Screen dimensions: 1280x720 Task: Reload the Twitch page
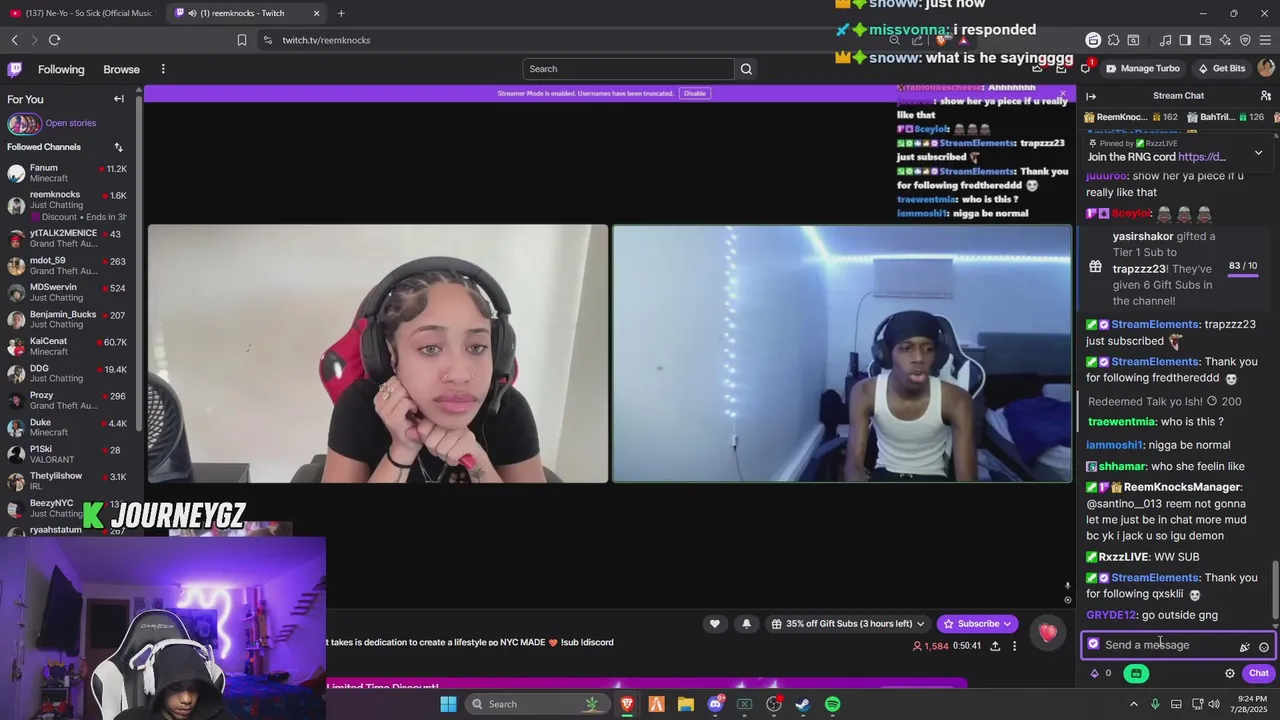[54, 40]
